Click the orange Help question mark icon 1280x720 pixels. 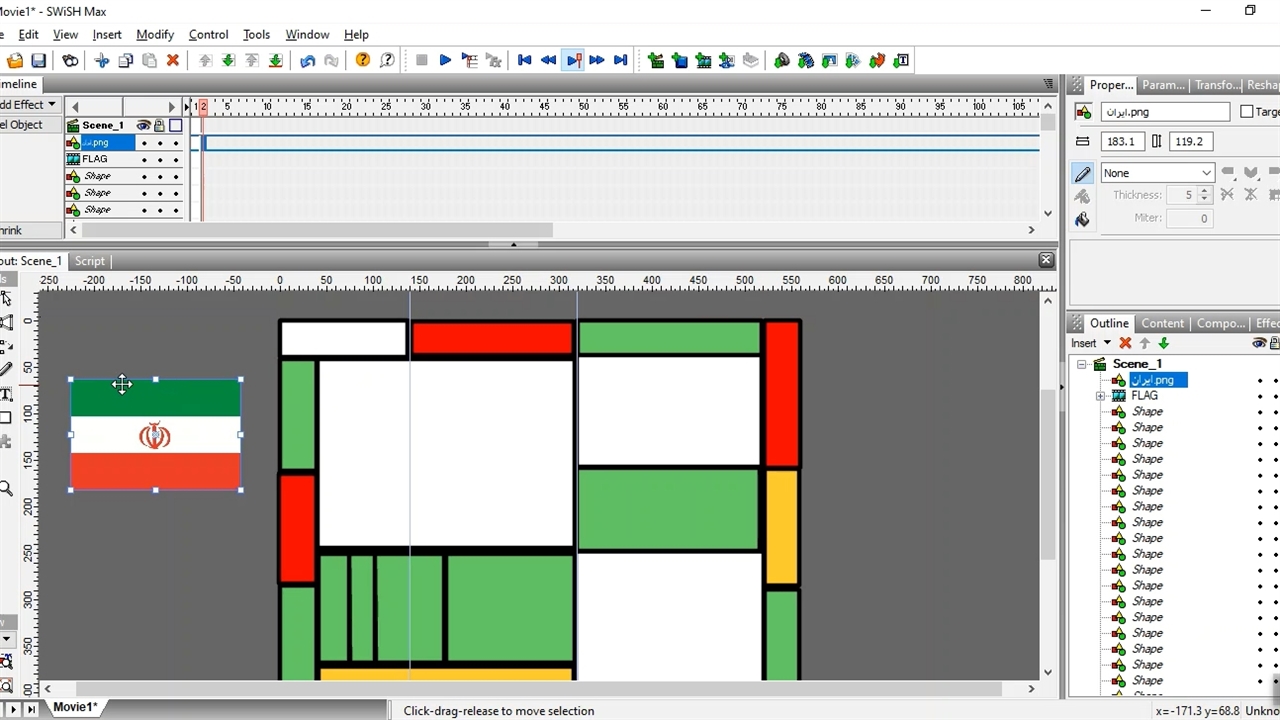[363, 61]
